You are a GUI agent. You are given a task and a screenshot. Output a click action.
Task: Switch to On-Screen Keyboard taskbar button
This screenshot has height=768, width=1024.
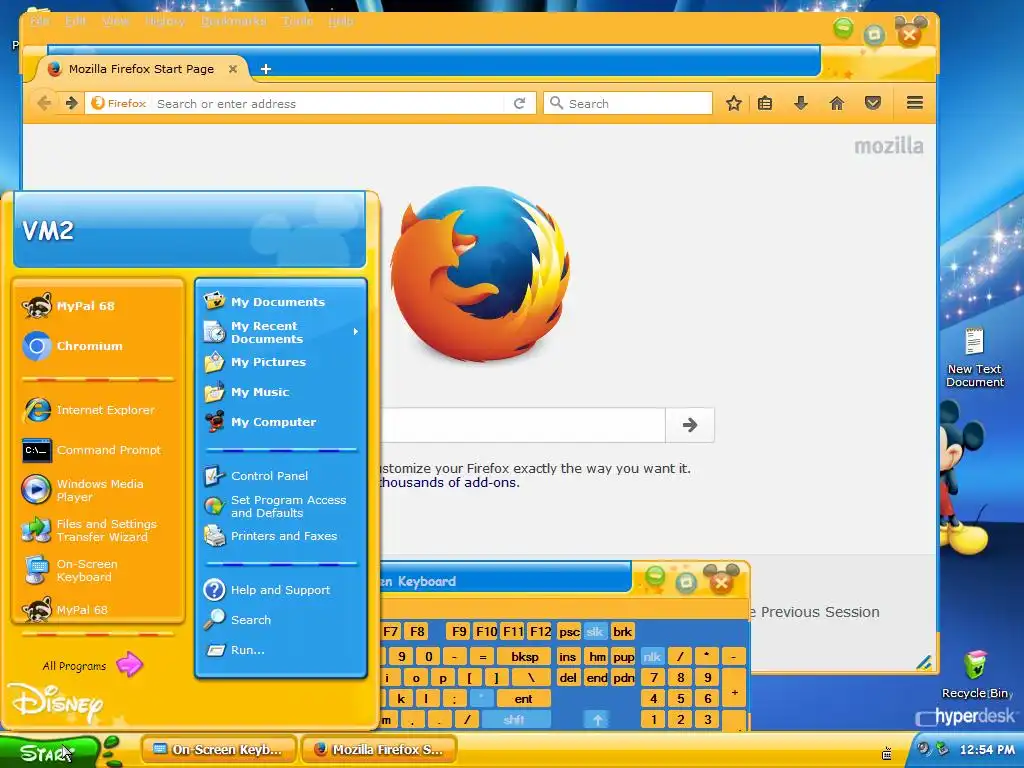coord(219,750)
